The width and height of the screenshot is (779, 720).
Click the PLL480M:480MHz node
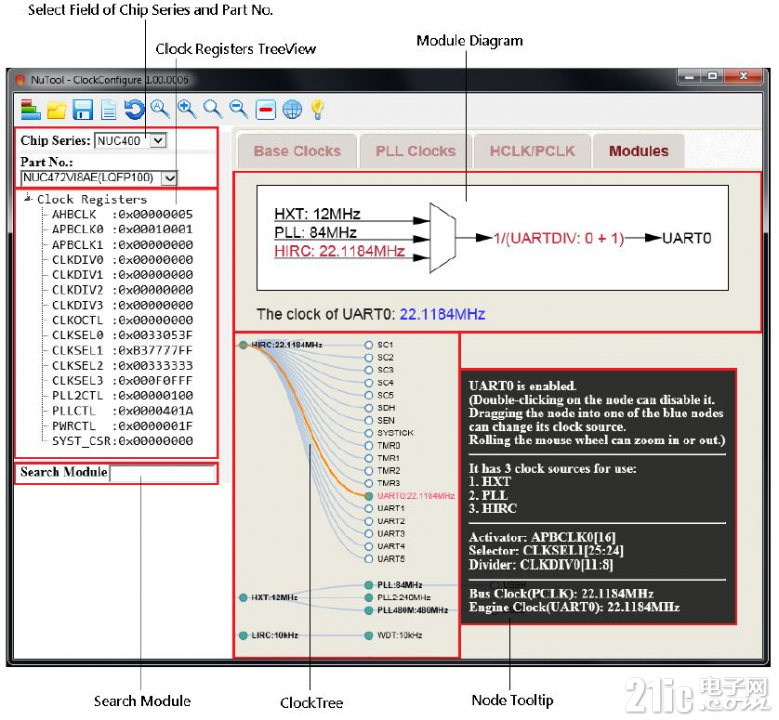(369, 610)
